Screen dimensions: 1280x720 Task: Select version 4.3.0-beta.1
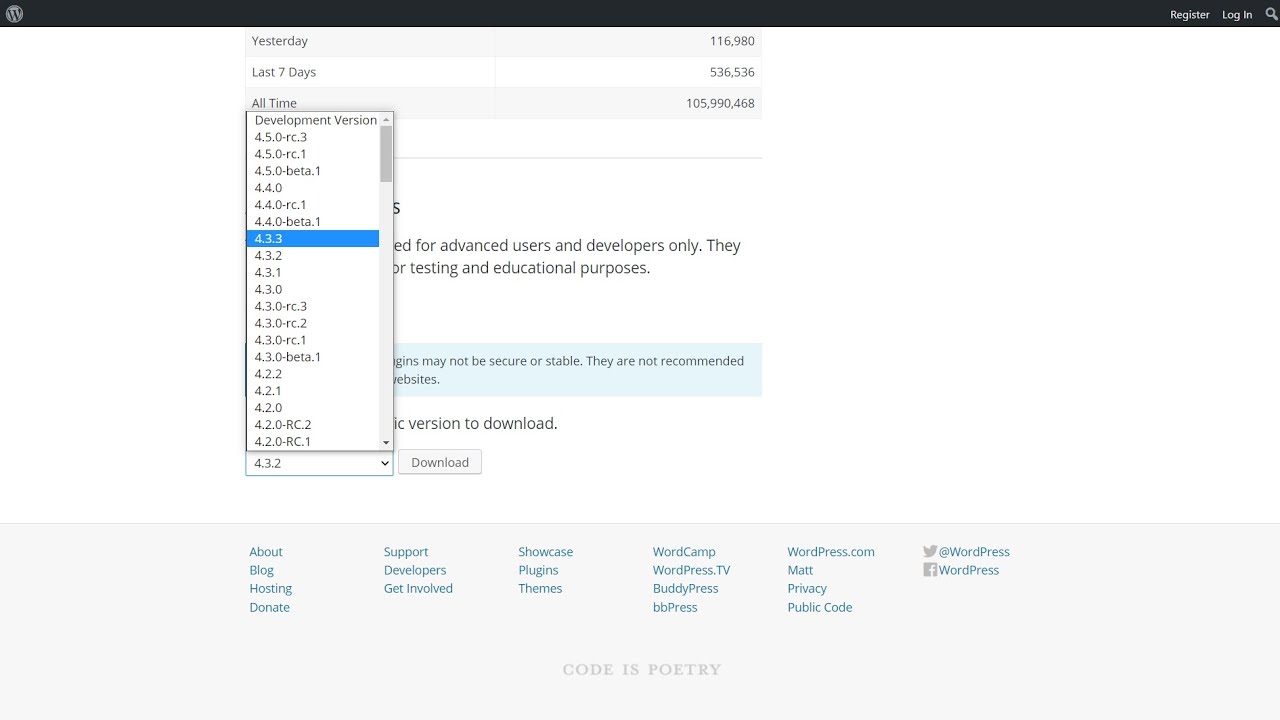(313, 357)
